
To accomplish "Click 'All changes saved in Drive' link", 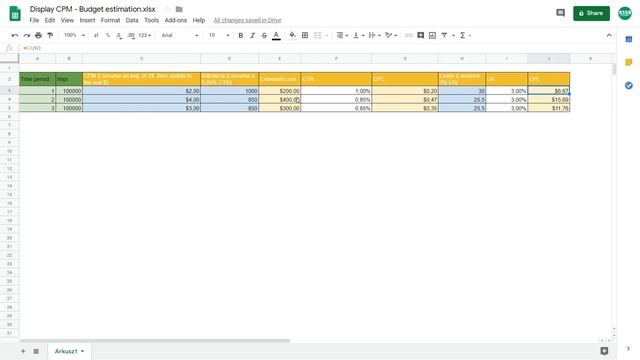I will click(x=247, y=20).
